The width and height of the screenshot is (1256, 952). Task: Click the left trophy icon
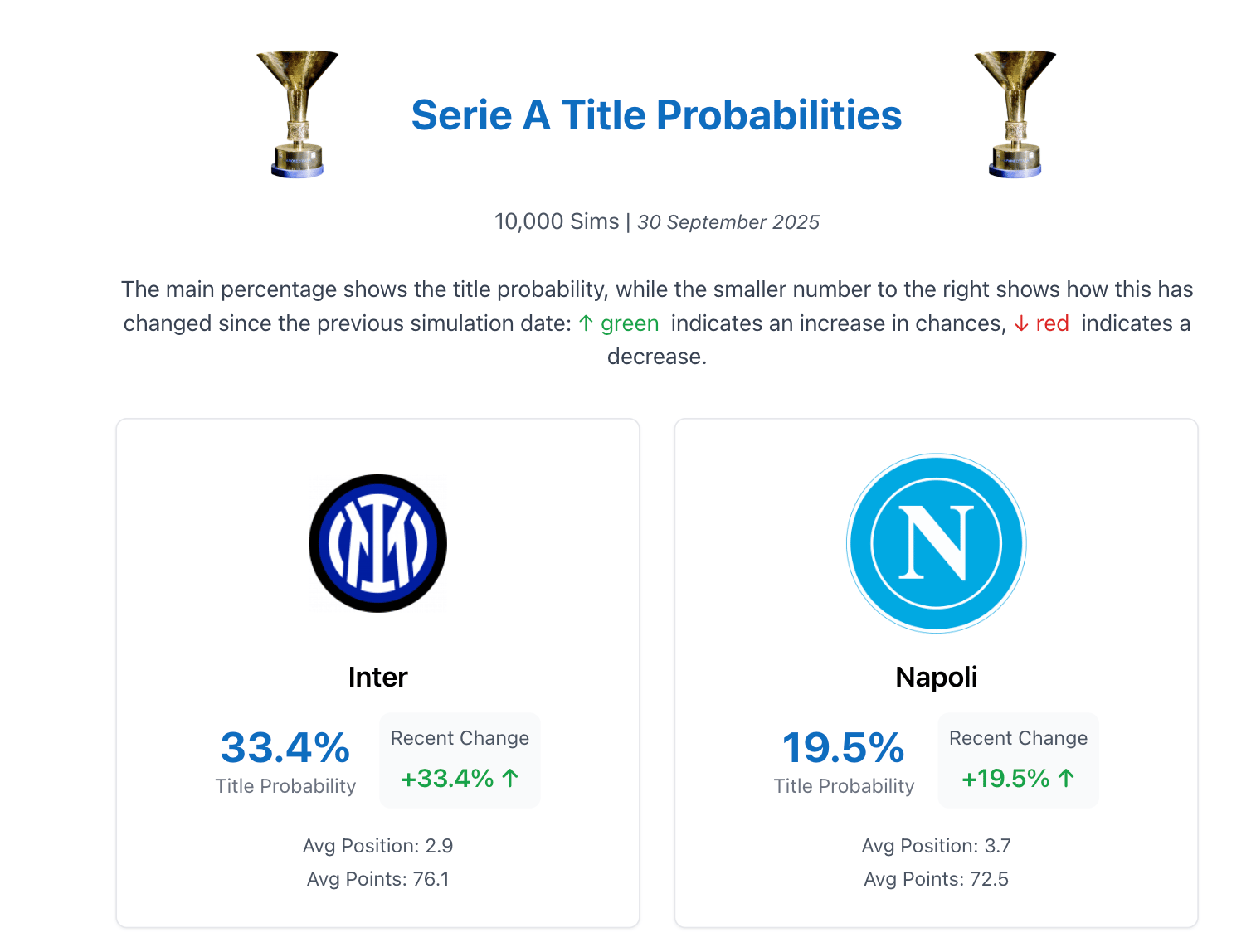297,114
